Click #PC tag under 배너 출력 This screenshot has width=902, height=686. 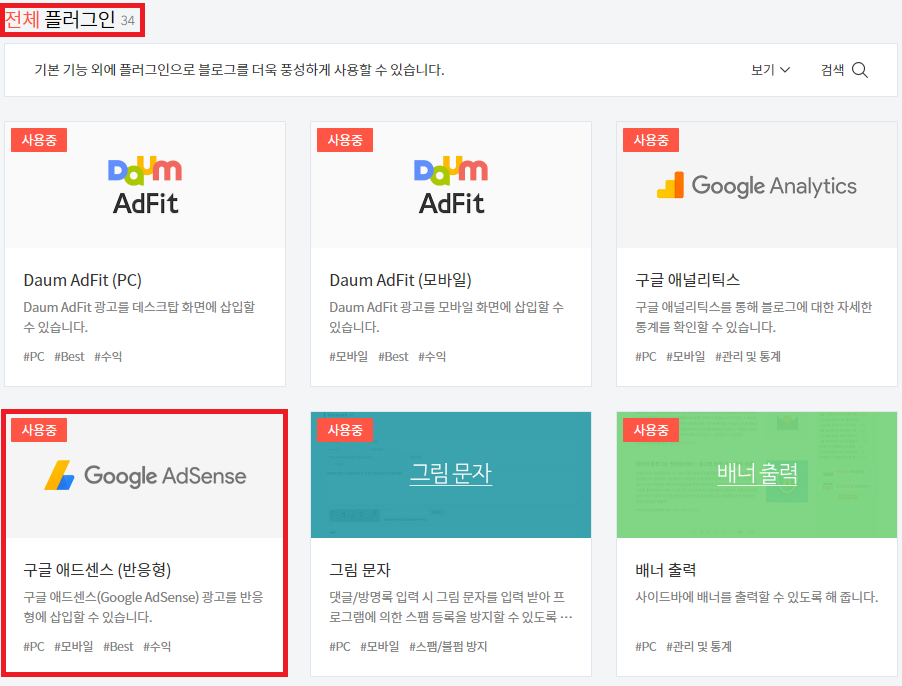point(646,646)
